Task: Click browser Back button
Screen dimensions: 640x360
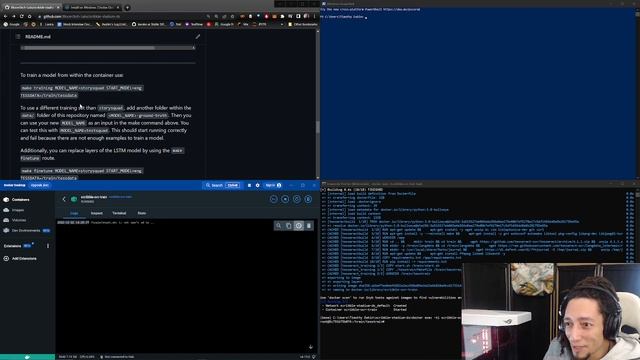Action: coord(5,16)
